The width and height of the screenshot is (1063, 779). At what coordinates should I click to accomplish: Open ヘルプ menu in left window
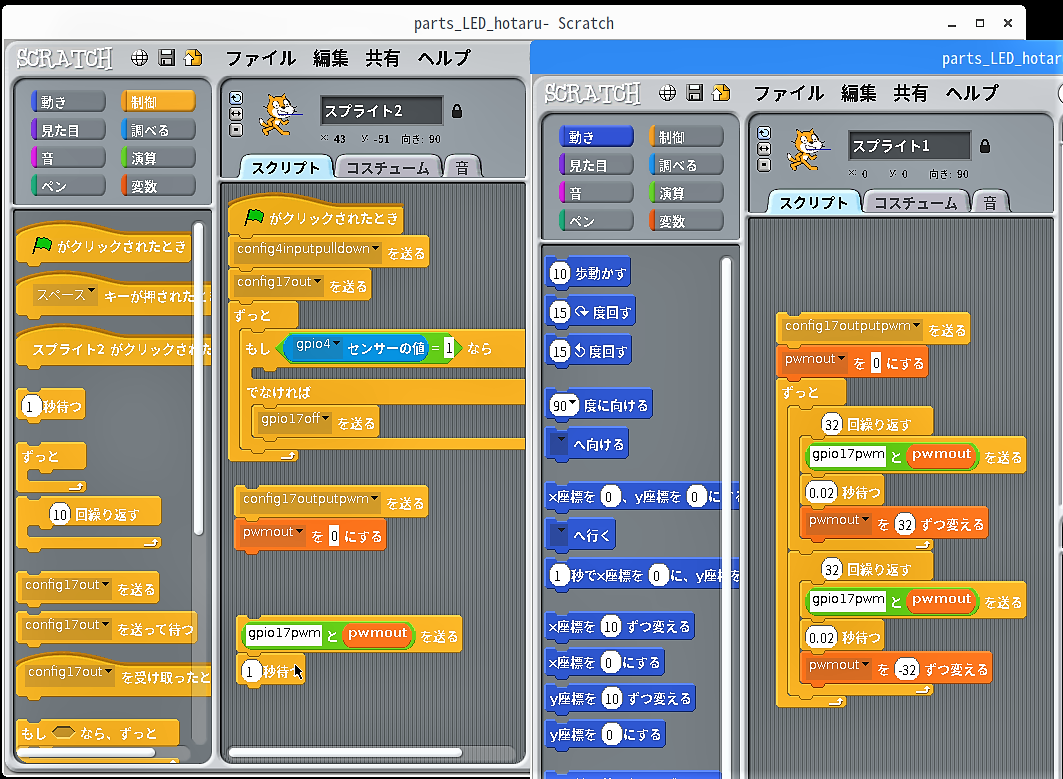(444, 58)
